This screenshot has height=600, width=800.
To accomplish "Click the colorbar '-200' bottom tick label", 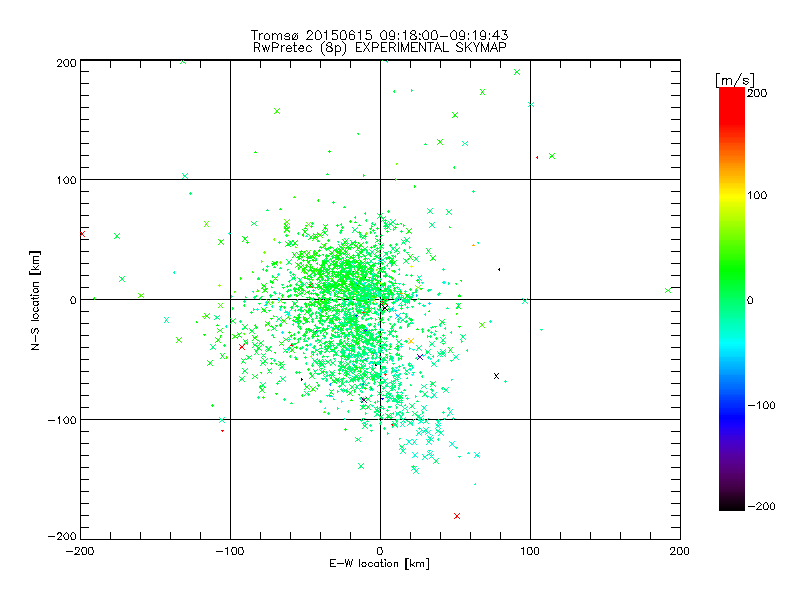I will [x=761, y=506].
